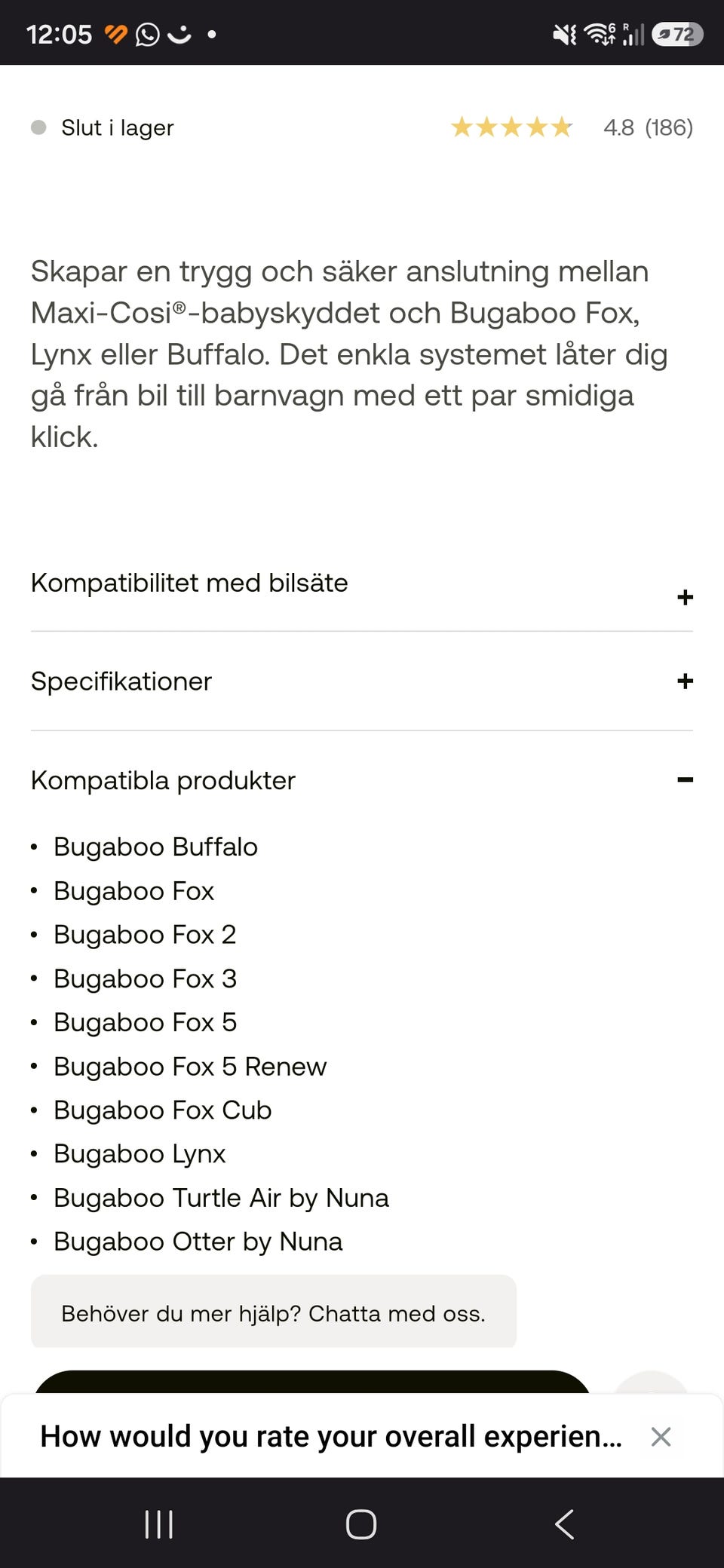Select Kompatibilitet med bilsäte heading
This screenshot has height=1568, width=724.
pos(189,583)
